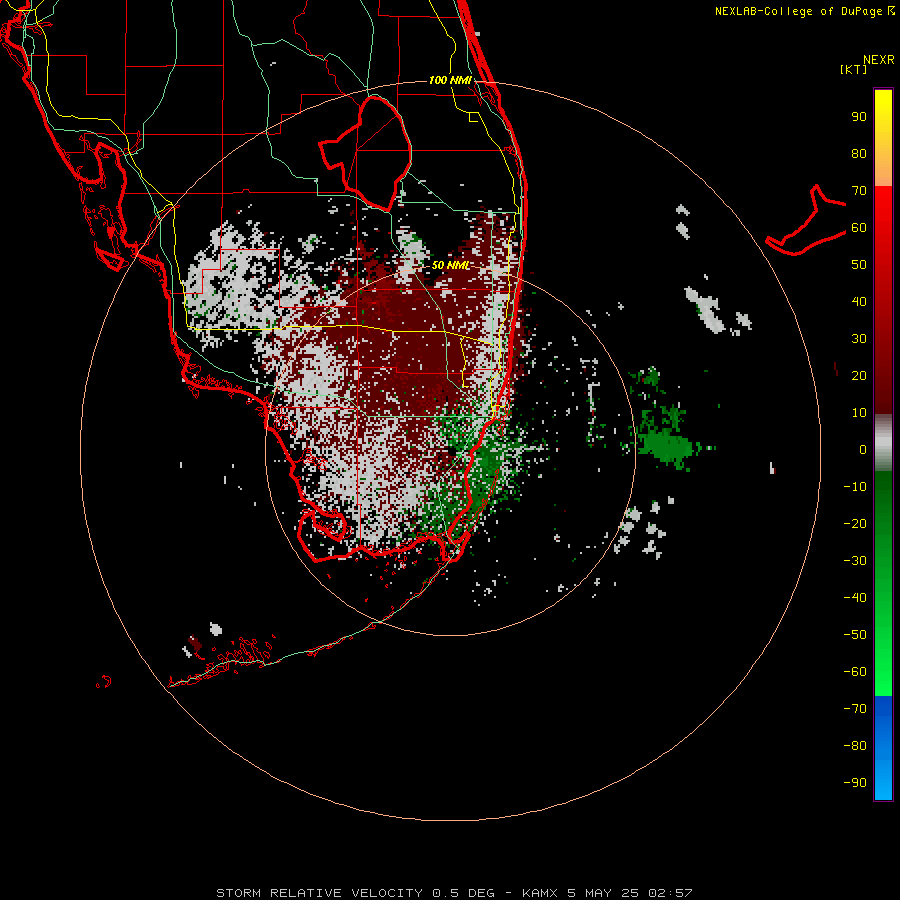The image size is (900, 900).
Task: Click the -10 value on the velocity scale
Action: point(855,487)
